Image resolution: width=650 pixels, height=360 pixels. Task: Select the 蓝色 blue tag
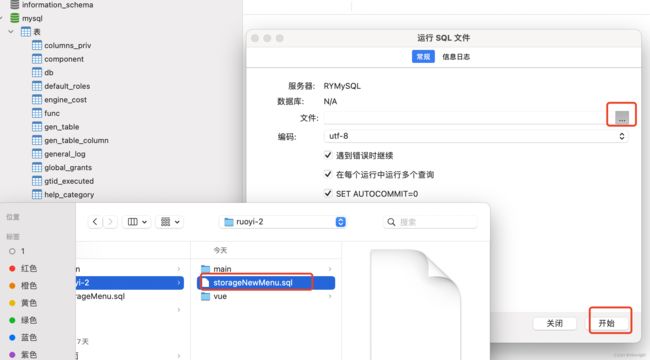[23, 337]
